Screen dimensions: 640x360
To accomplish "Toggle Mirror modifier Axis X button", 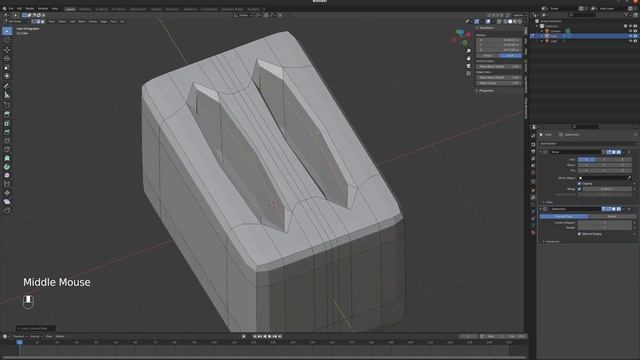I will pyautogui.click(x=586, y=160).
